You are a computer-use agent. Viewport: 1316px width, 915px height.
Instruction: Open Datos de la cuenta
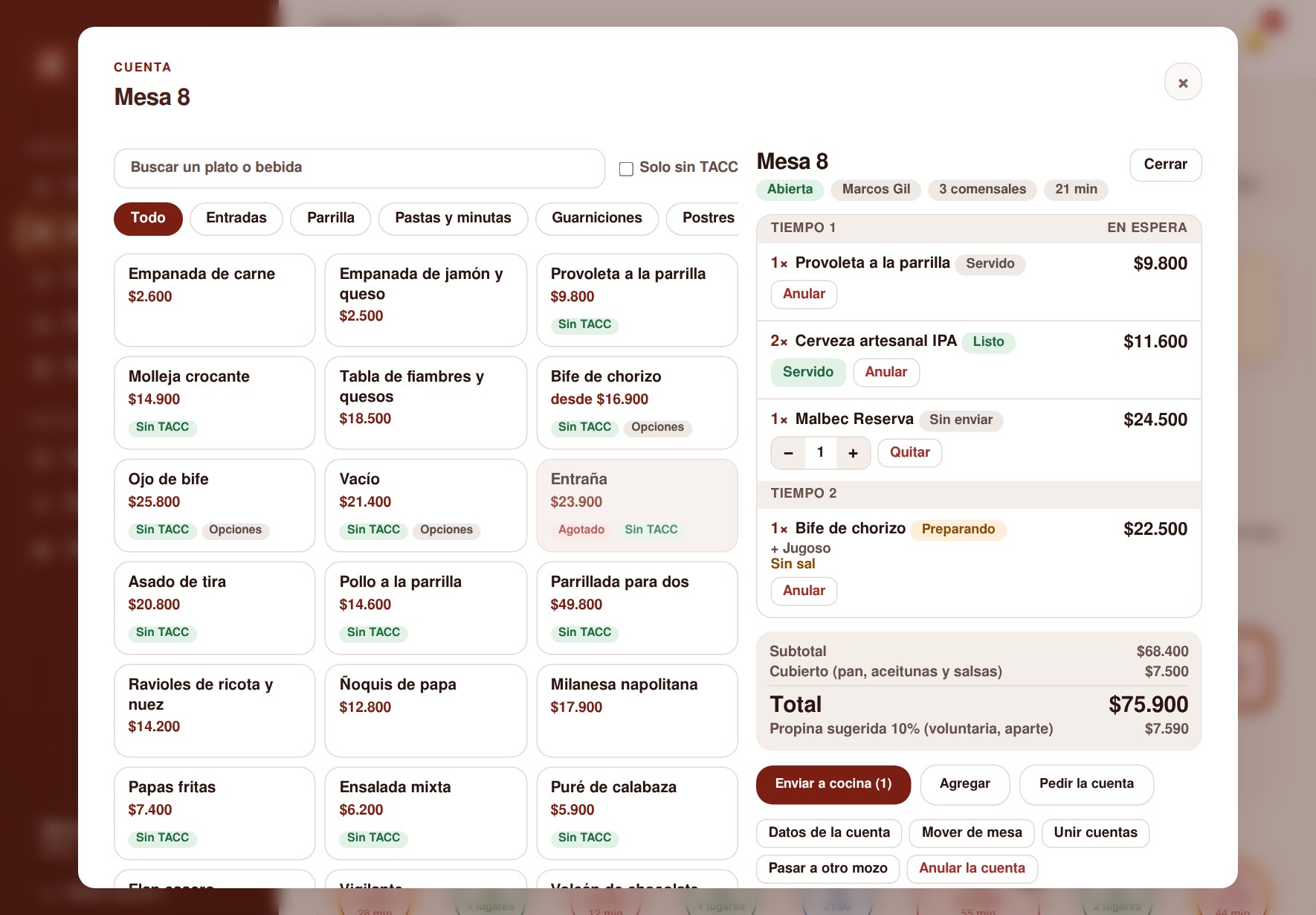[x=829, y=833]
